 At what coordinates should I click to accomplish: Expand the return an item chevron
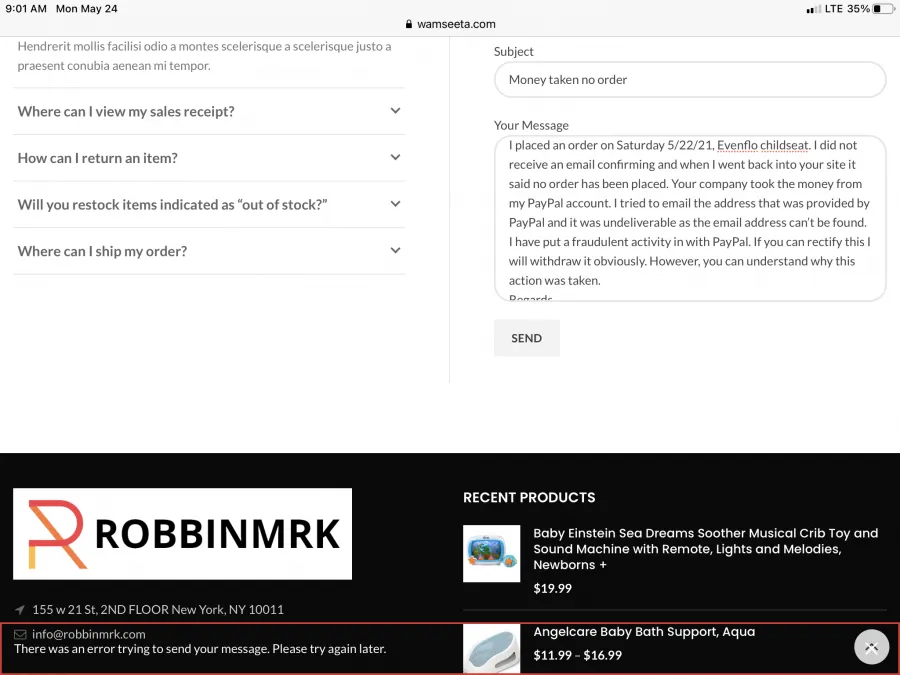tap(395, 157)
